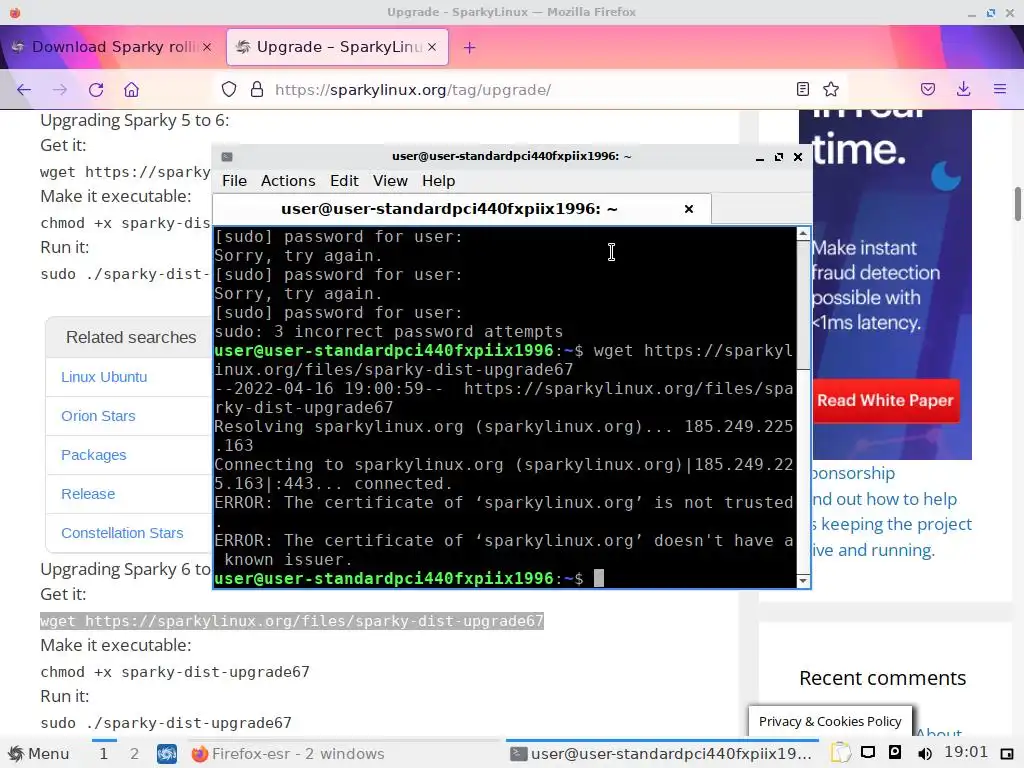The height and width of the screenshot is (768, 1024).
Task: Close the terminal window
Action: [797, 157]
